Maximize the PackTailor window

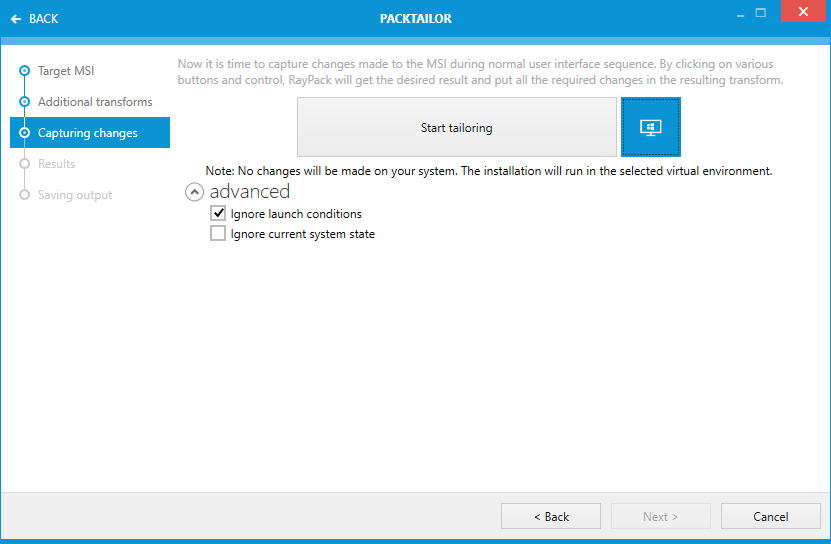pos(761,14)
